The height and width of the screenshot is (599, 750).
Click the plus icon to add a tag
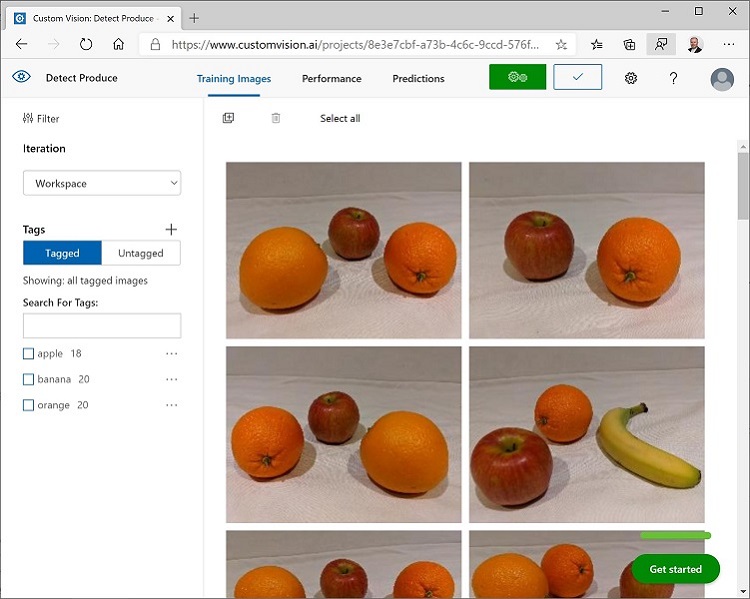point(171,230)
